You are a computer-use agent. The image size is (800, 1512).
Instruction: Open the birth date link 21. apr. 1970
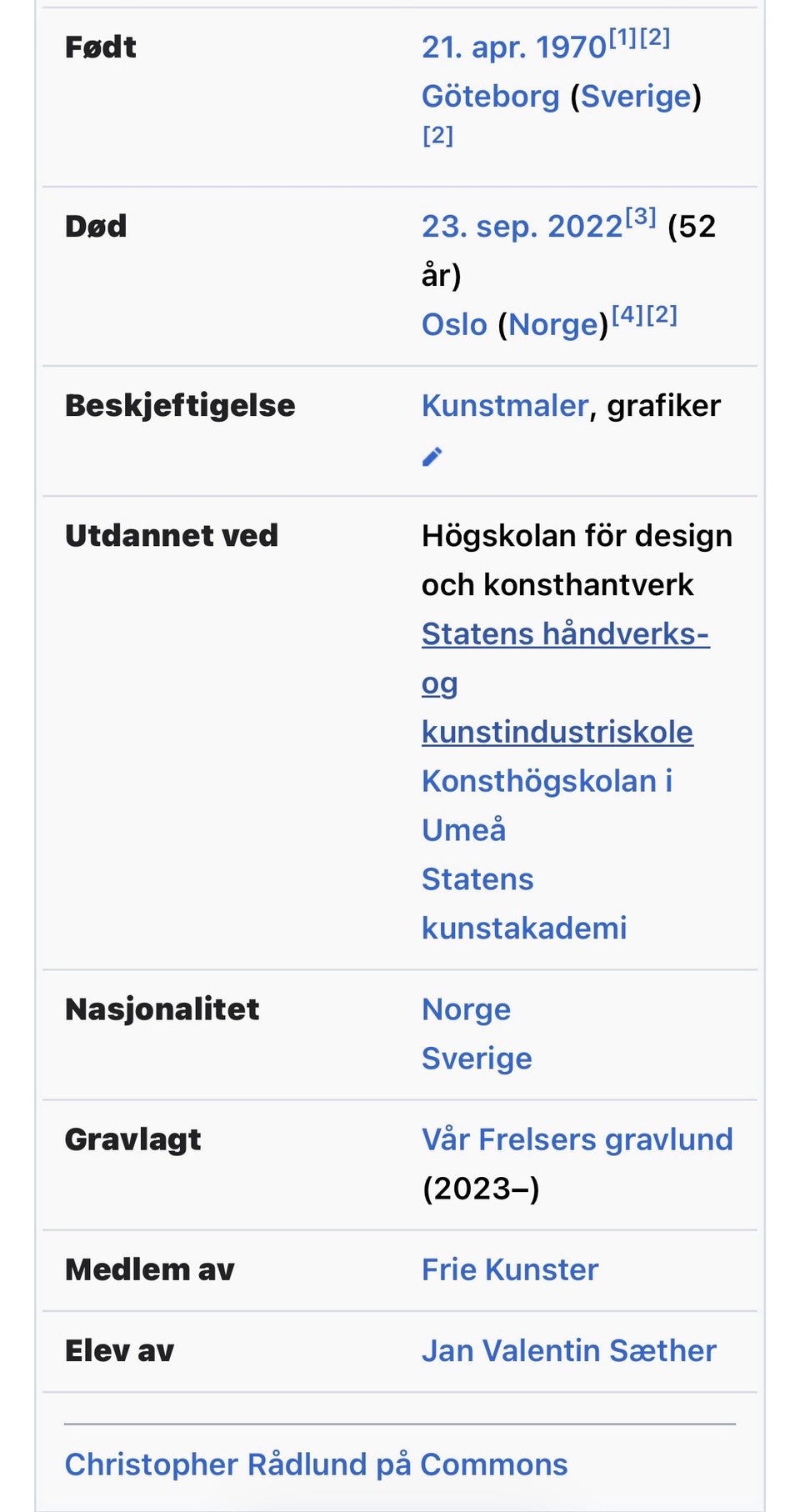click(x=513, y=48)
